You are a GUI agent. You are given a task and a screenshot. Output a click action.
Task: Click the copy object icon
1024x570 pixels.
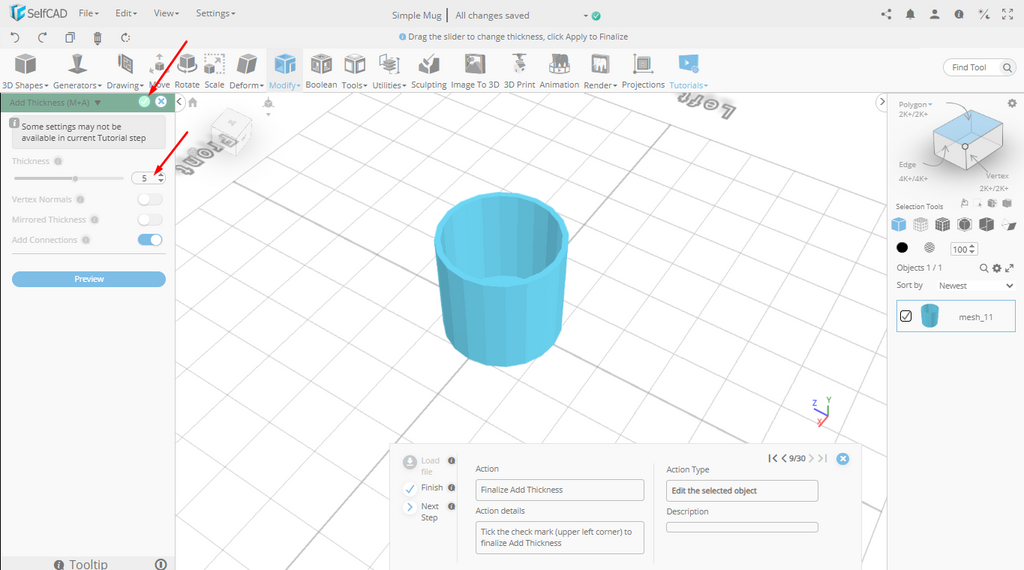[x=70, y=38]
